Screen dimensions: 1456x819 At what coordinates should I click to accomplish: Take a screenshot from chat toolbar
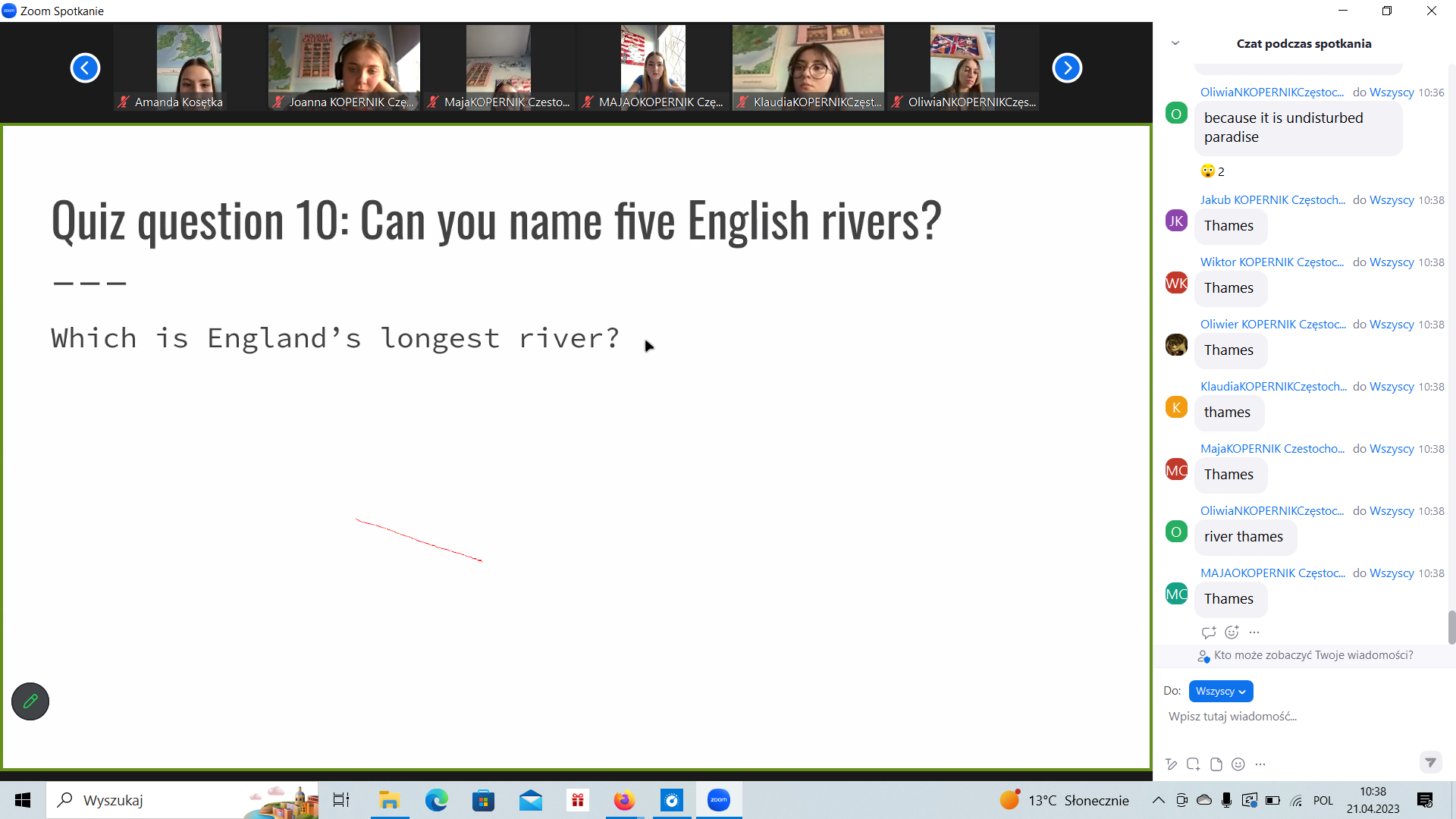point(1194,764)
